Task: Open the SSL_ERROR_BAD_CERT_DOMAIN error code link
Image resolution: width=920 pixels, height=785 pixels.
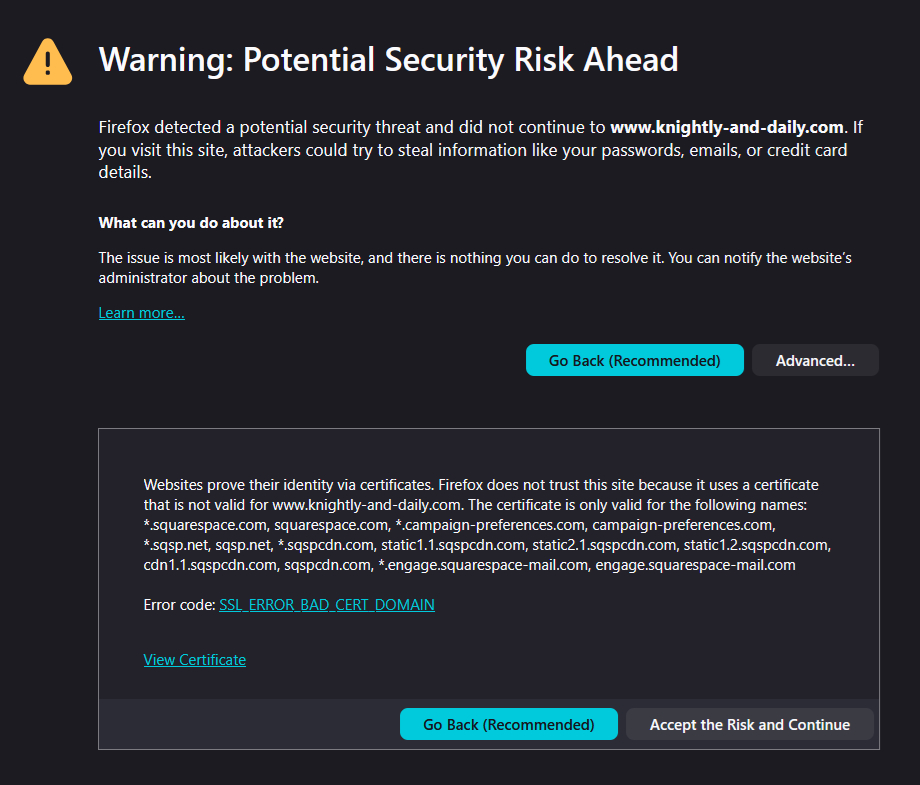Action: 326,605
